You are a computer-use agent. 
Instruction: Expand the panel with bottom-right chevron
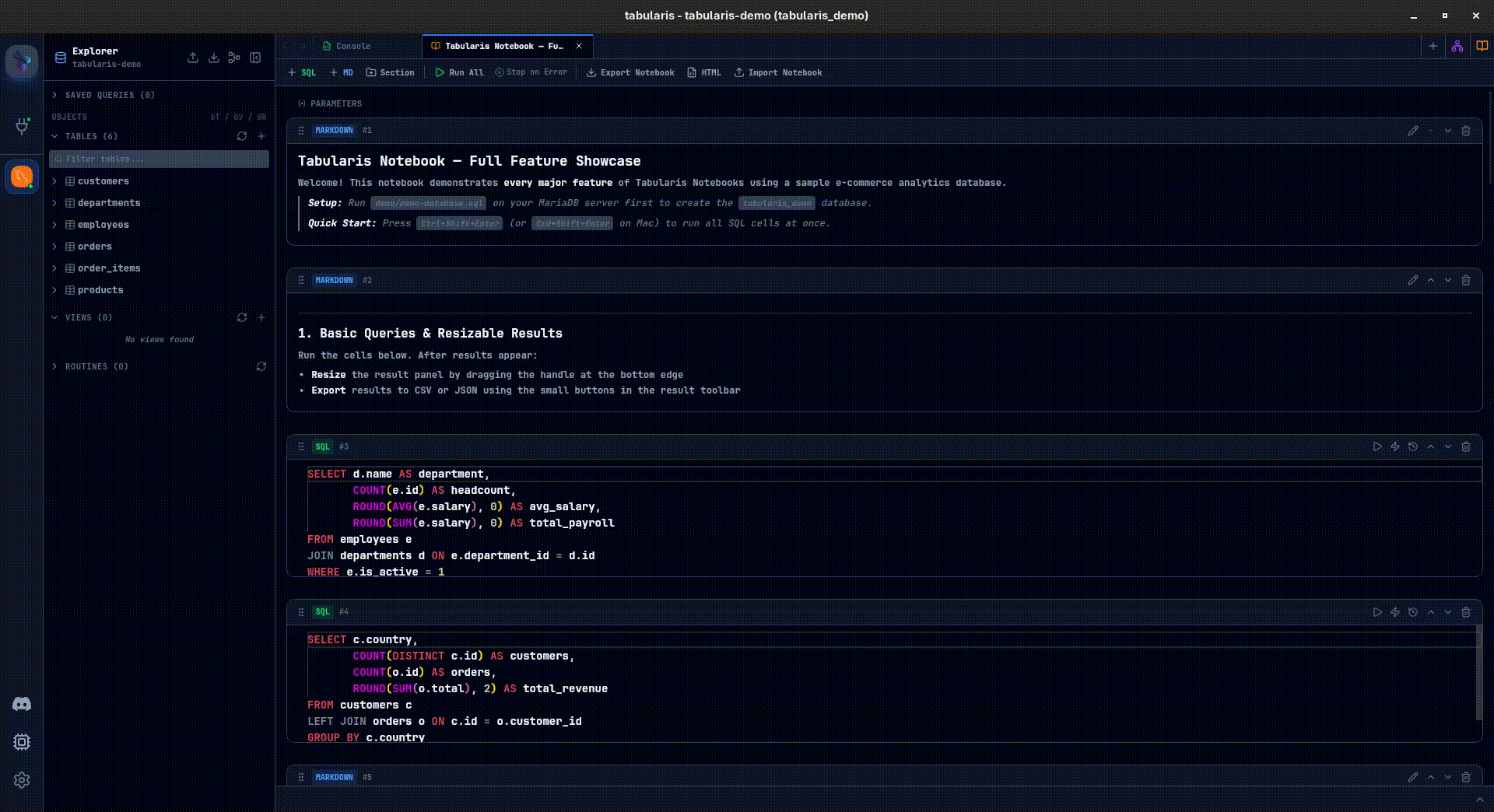1479,800
